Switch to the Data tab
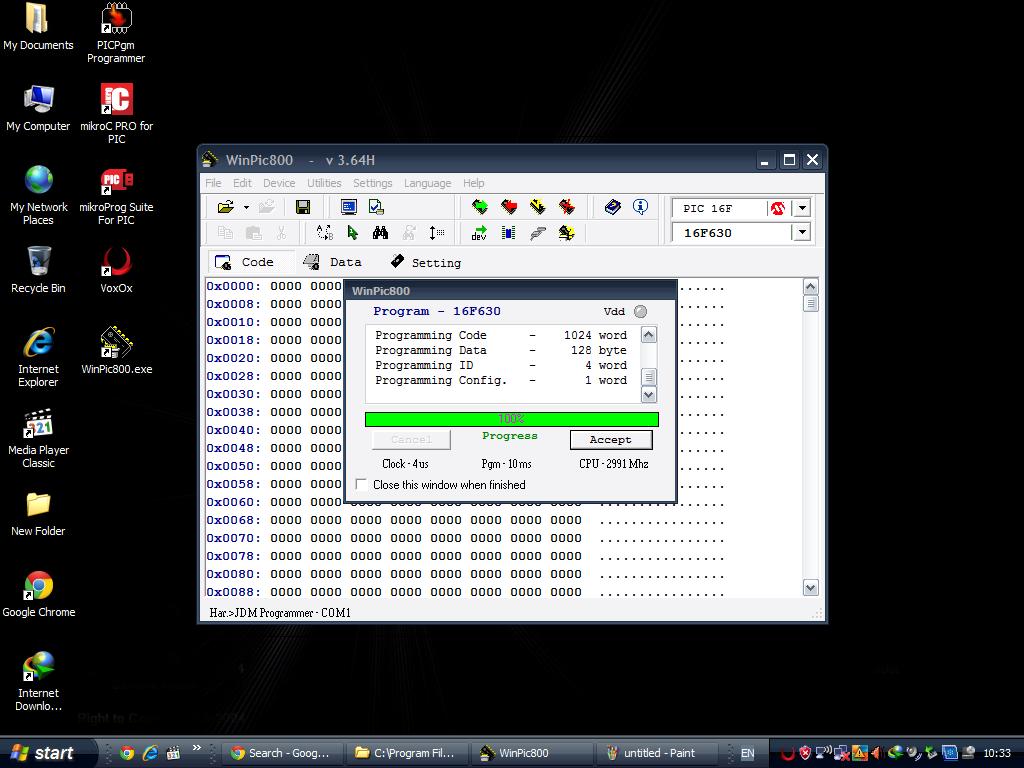The width and height of the screenshot is (1024, 768). [333, 262]
